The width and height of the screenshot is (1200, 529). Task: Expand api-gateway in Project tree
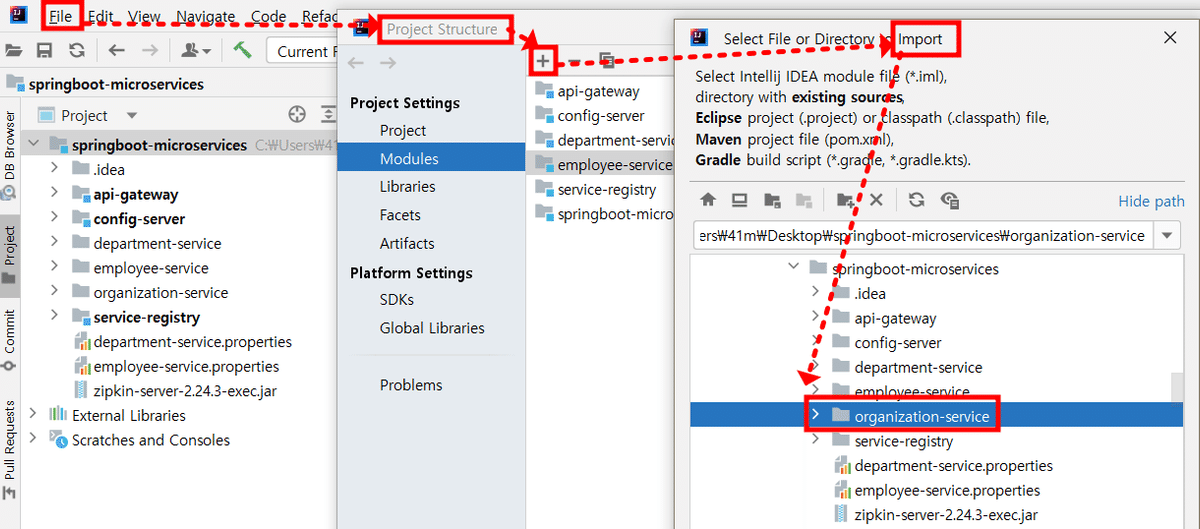[55, 194]
